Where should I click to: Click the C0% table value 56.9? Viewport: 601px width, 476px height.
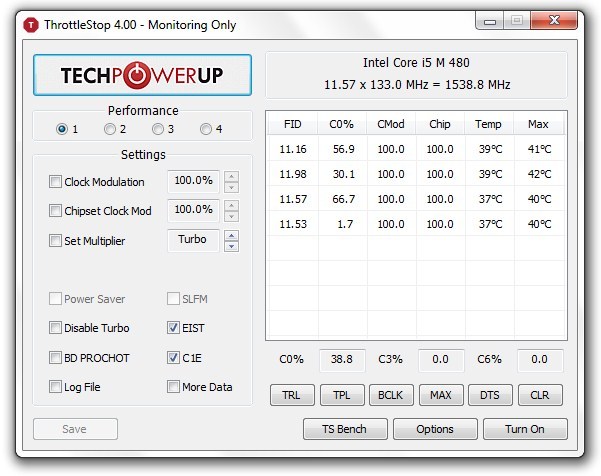pyautogui.click(x=343, y=149)
